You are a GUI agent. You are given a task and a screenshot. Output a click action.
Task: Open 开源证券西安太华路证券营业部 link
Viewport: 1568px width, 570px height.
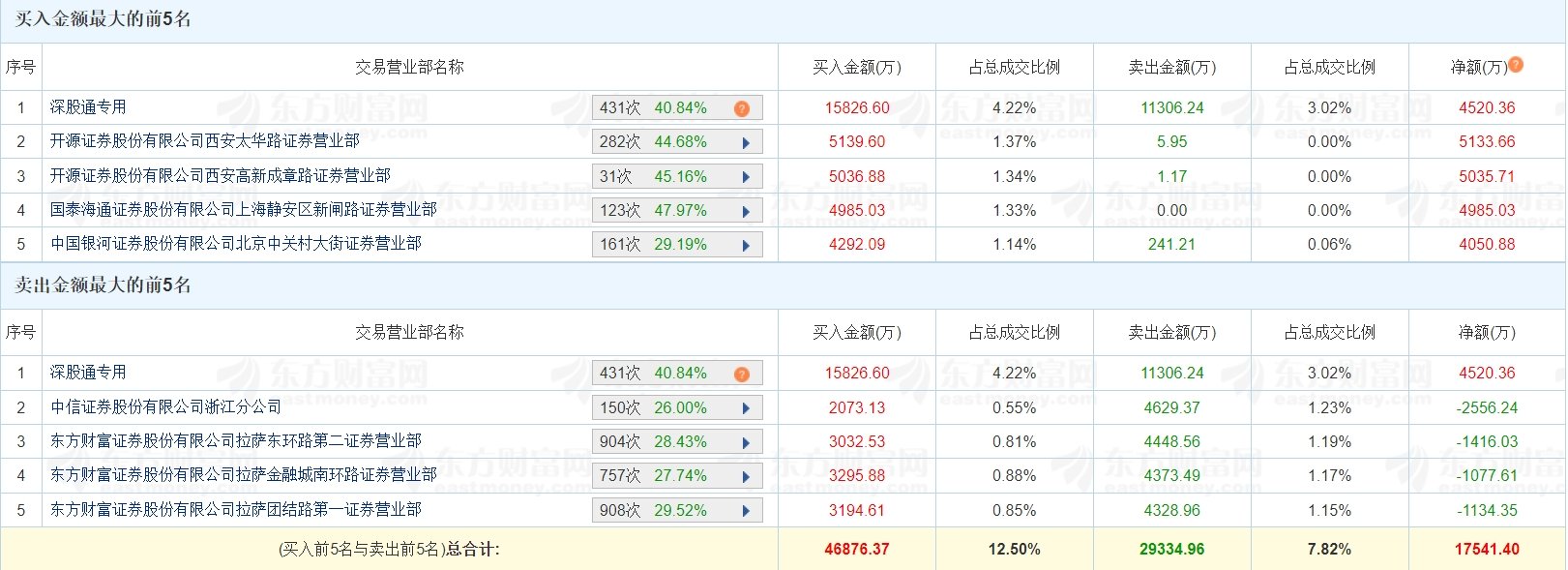[205, 141]
